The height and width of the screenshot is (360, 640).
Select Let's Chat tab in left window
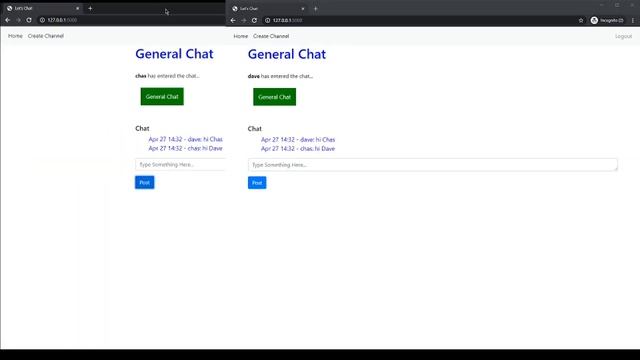click(43, 8)
